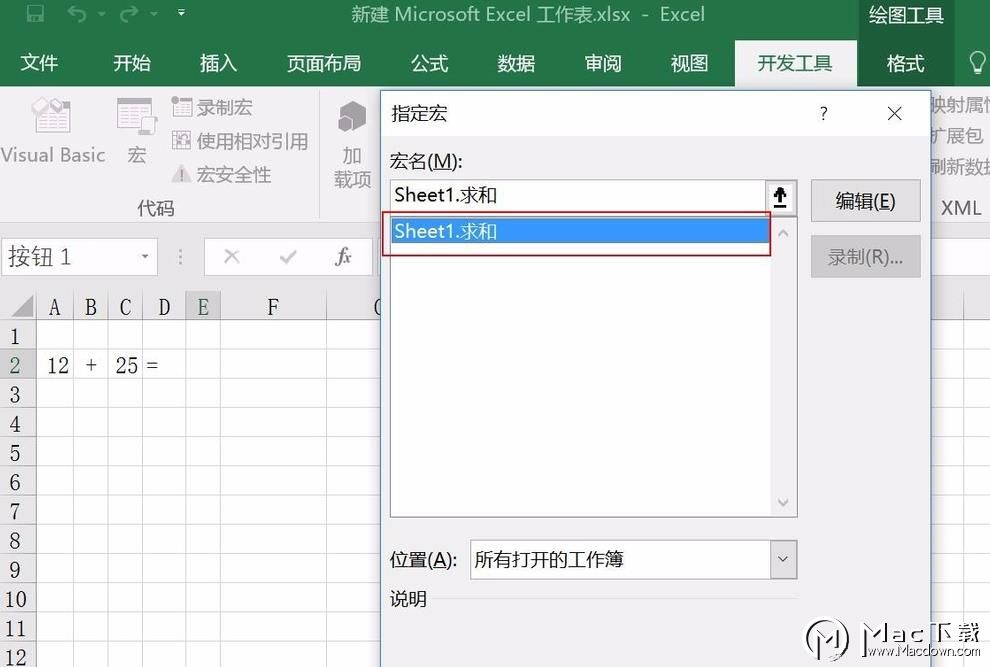Click the help question mark in 指定宏 dialog
The height and width of the screenshot is (667, 990).
(x=823, y=114)
